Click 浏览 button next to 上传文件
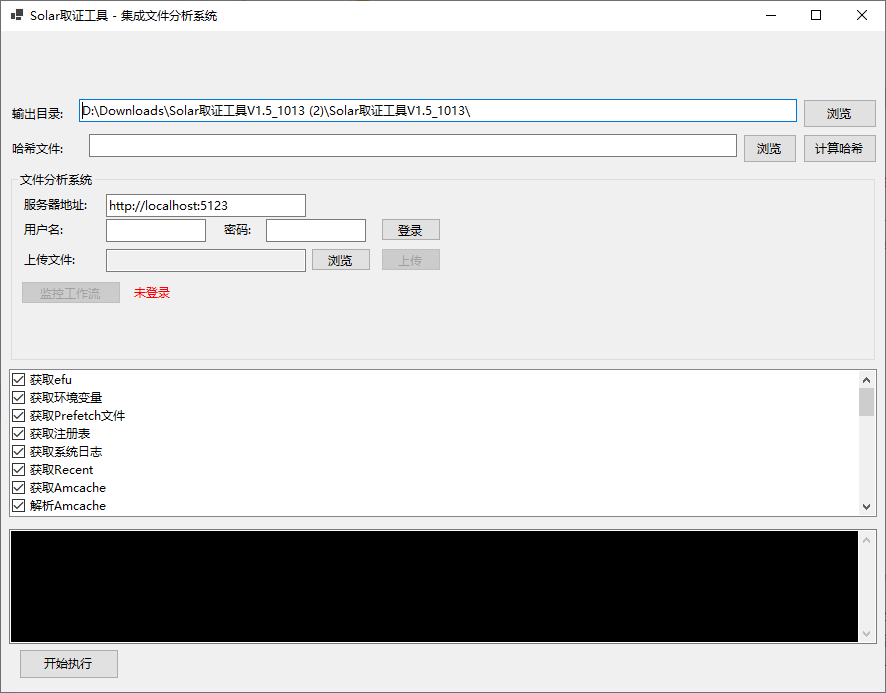Image resolution: width=886 pixels, height=693 pixels. [340, 260]
